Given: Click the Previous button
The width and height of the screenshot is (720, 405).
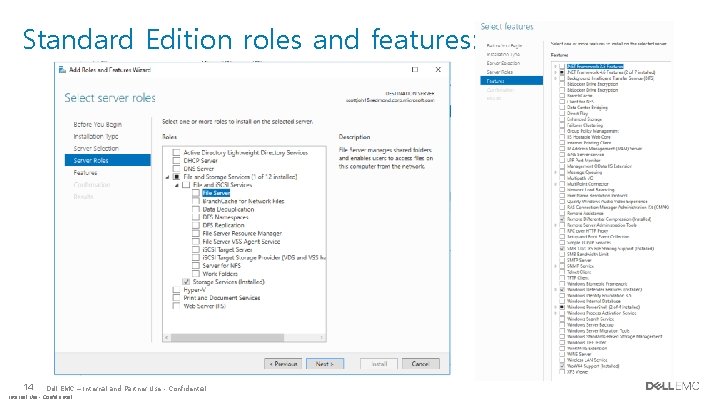Looking at the screenshot, I should pos(283,364).
